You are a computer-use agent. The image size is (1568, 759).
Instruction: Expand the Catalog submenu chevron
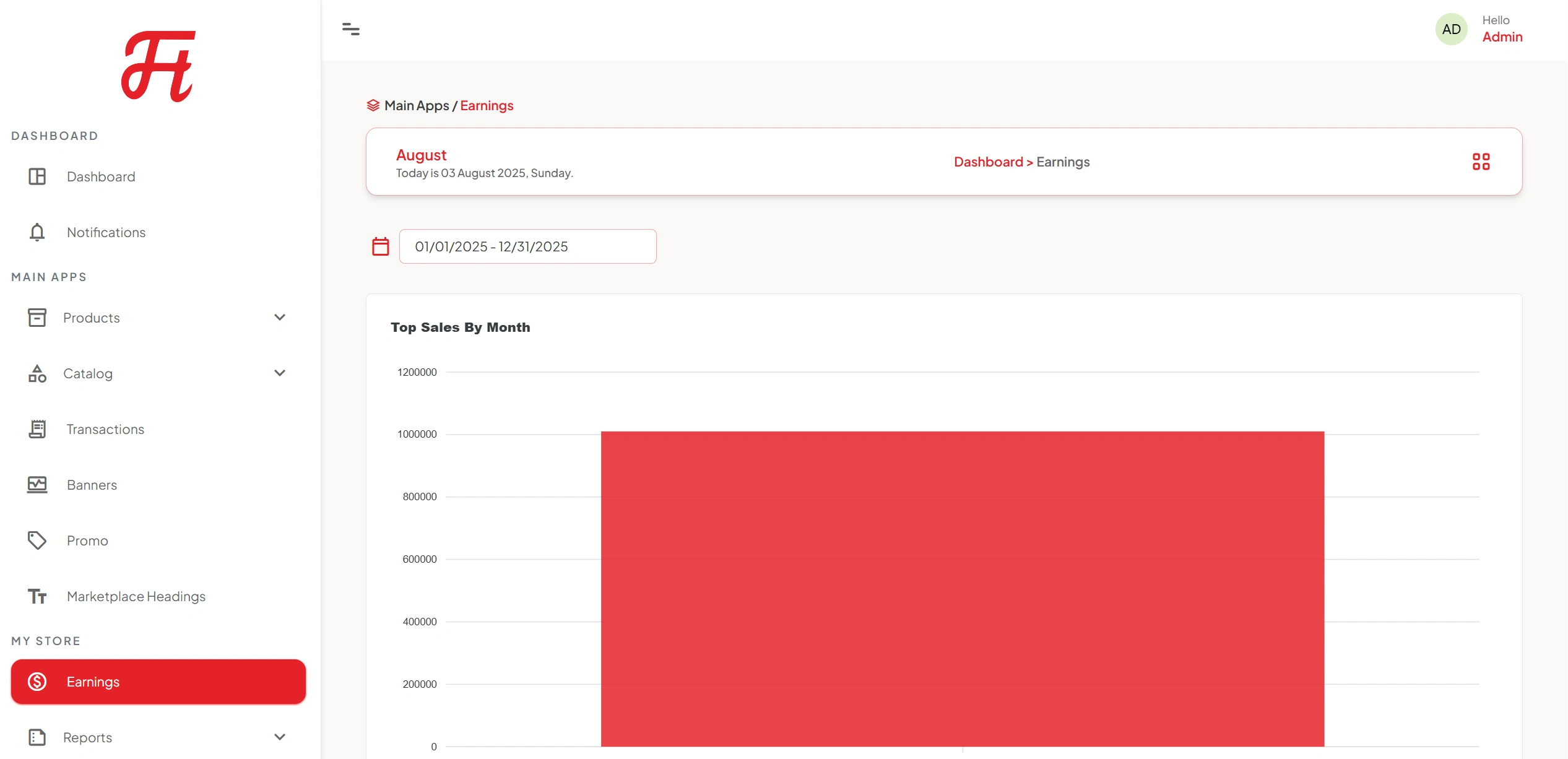pyautogui.click(x=280, y=373)
